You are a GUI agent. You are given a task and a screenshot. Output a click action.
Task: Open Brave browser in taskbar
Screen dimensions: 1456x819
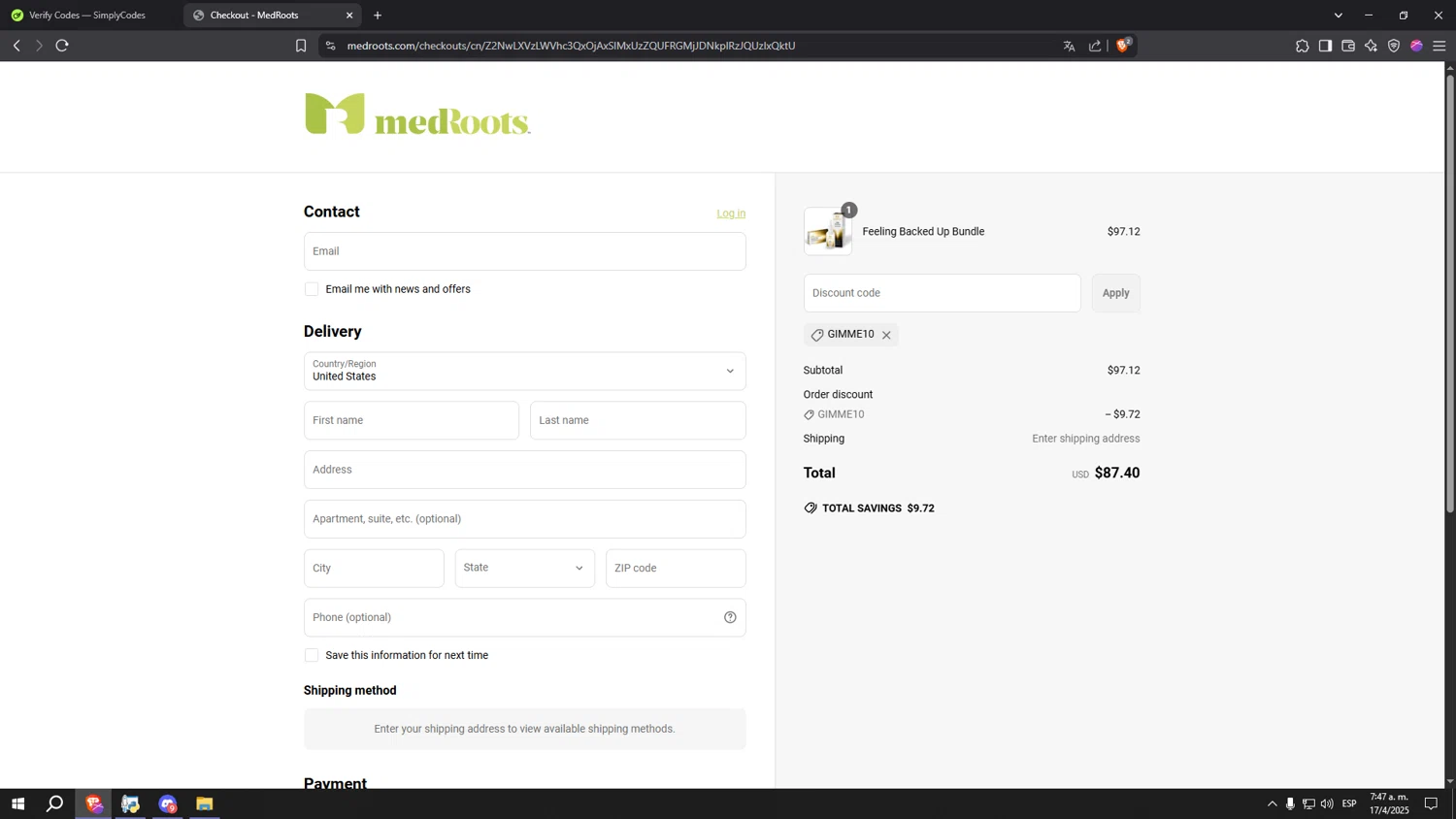point(94,803)
